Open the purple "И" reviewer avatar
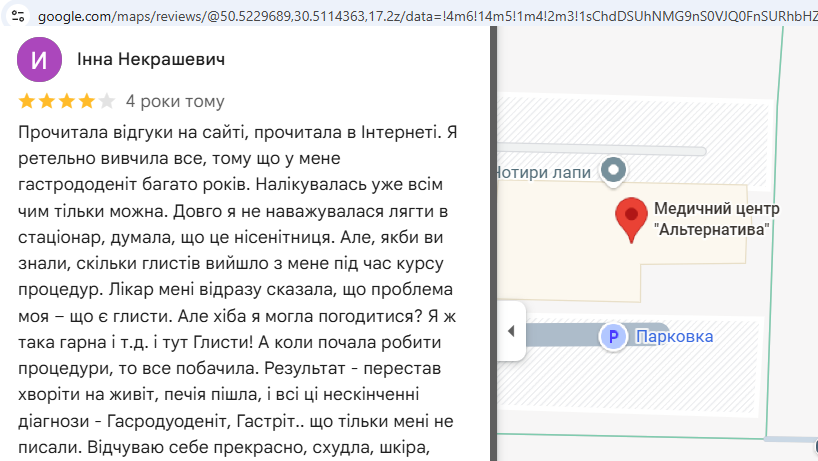818x461 pixels. pyautogui.click(x=40, y=59)
